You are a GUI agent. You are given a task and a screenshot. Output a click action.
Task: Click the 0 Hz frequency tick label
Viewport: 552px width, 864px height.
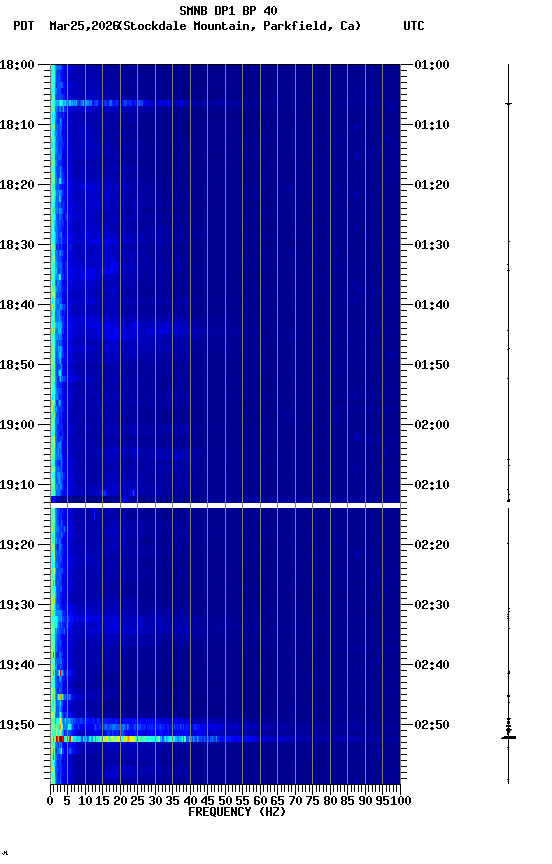pyautogui.click(x=50, y=801)
